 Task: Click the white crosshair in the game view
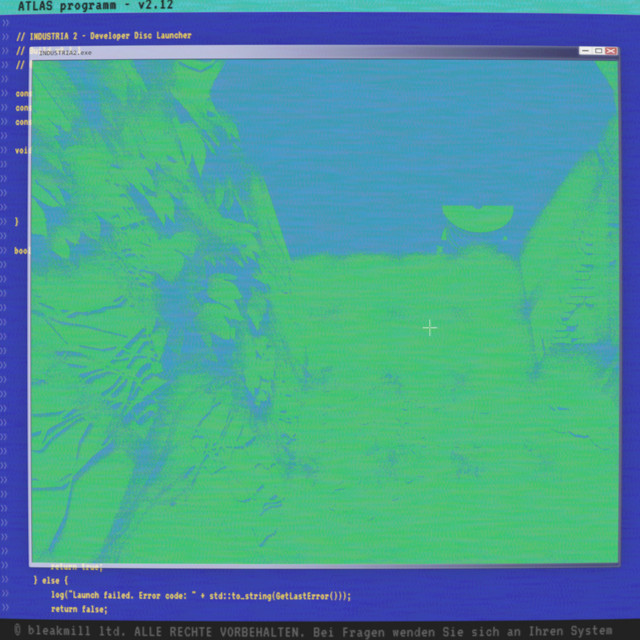(429, 327)
